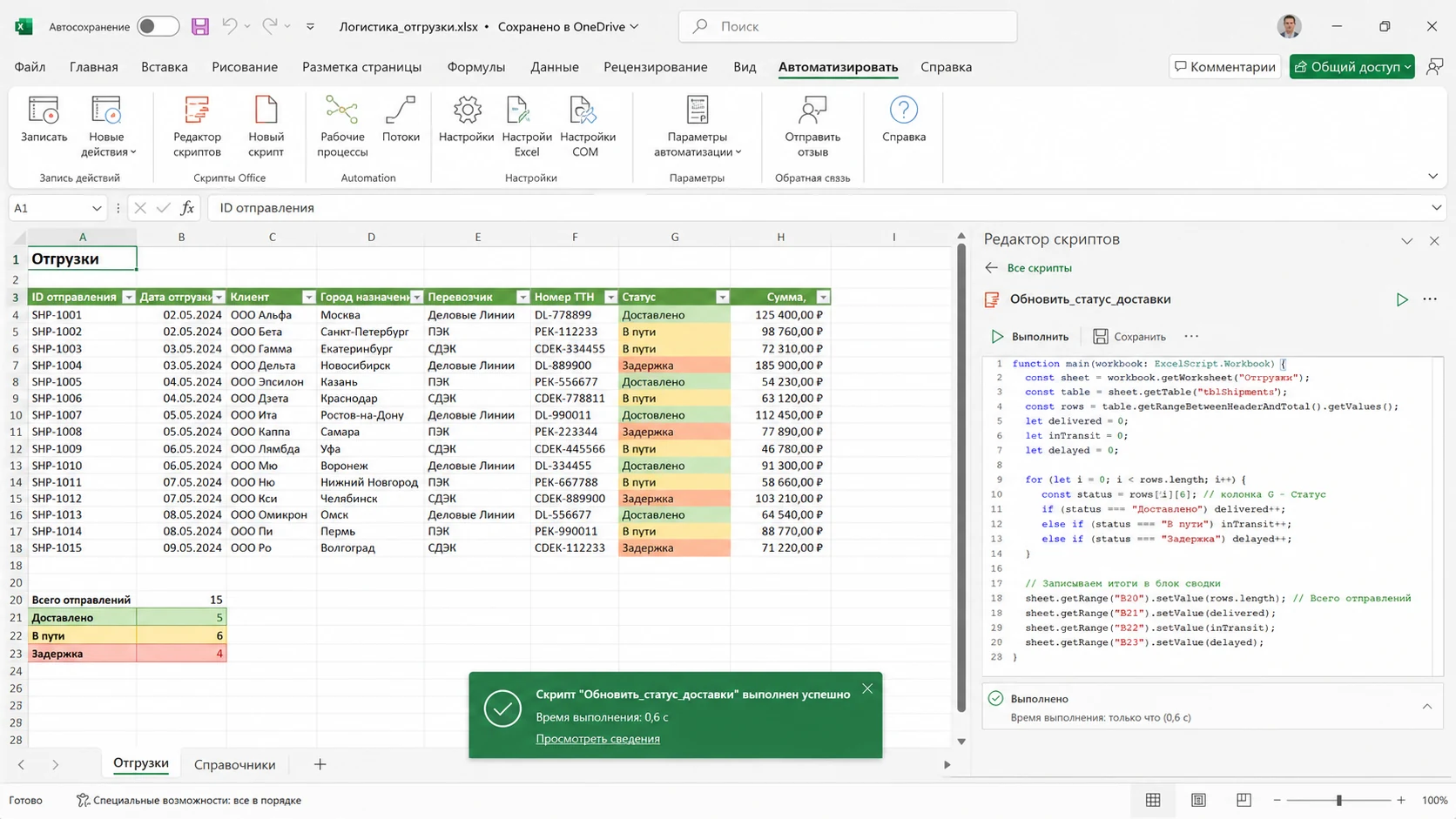Run script using green play icon
This screenshot has width=1456, height=819.
1402,299
